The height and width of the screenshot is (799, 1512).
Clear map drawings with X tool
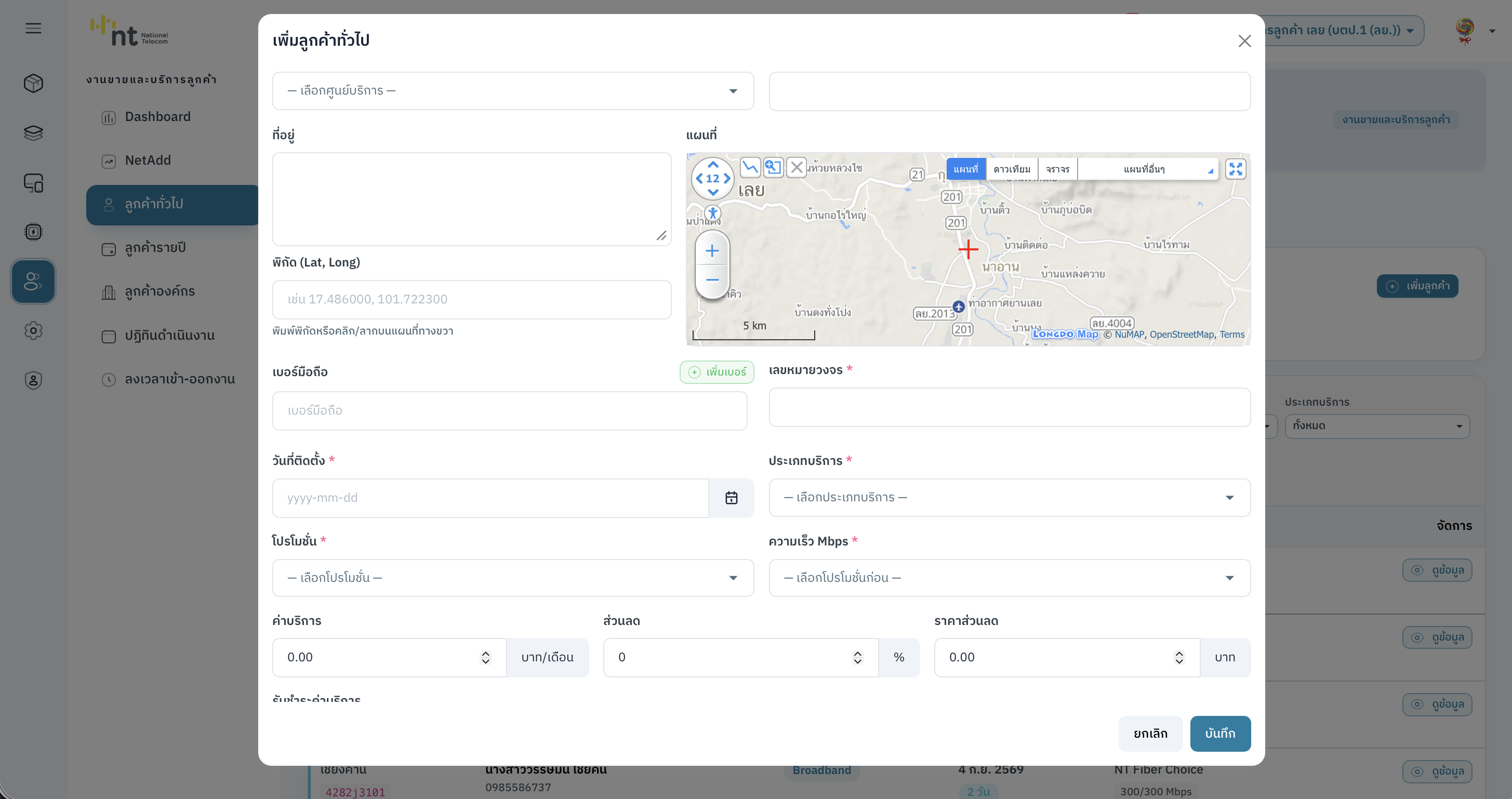(796, 167)
